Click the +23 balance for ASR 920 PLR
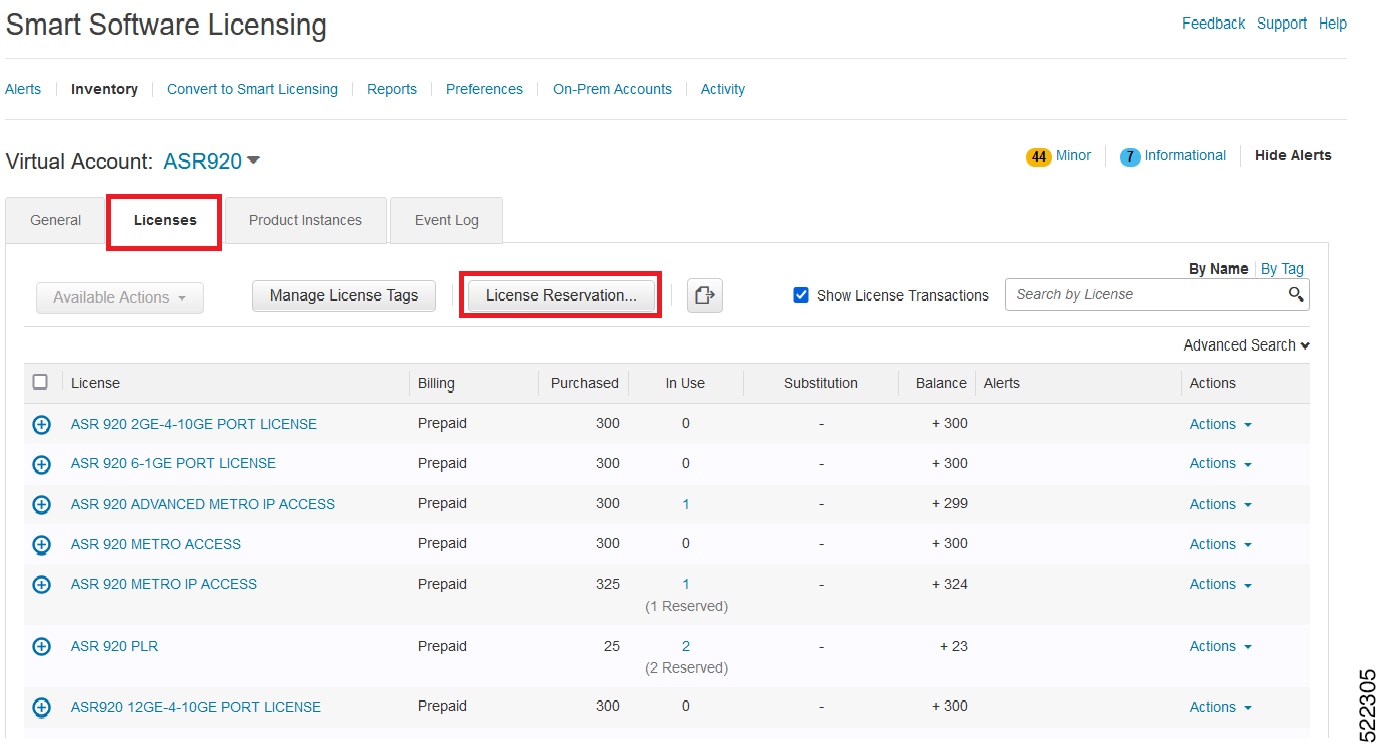Image resolution: width=1378 pixels, height=746 pixels. [x=953, y=646]
